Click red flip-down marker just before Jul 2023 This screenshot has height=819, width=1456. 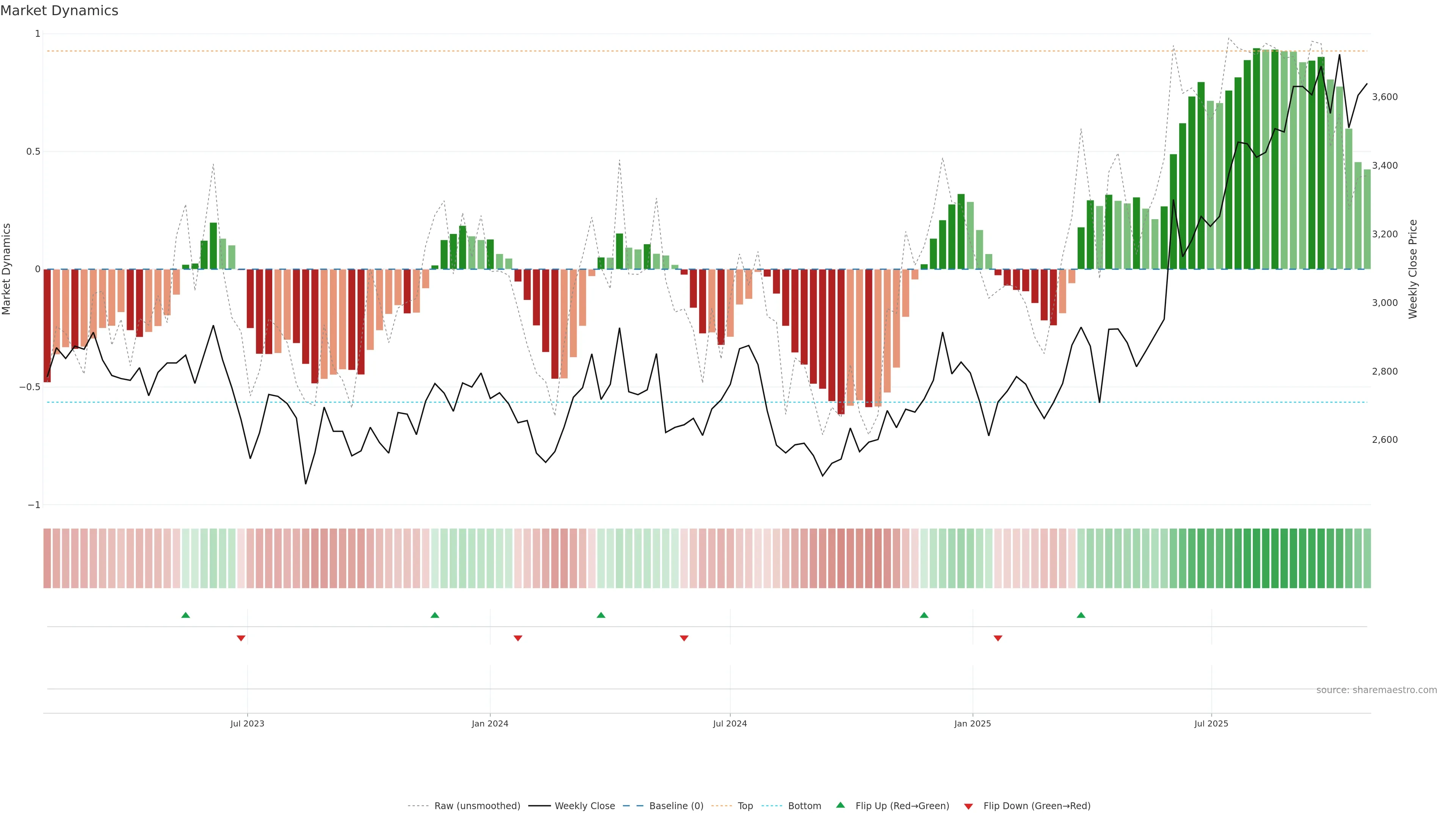241,638
